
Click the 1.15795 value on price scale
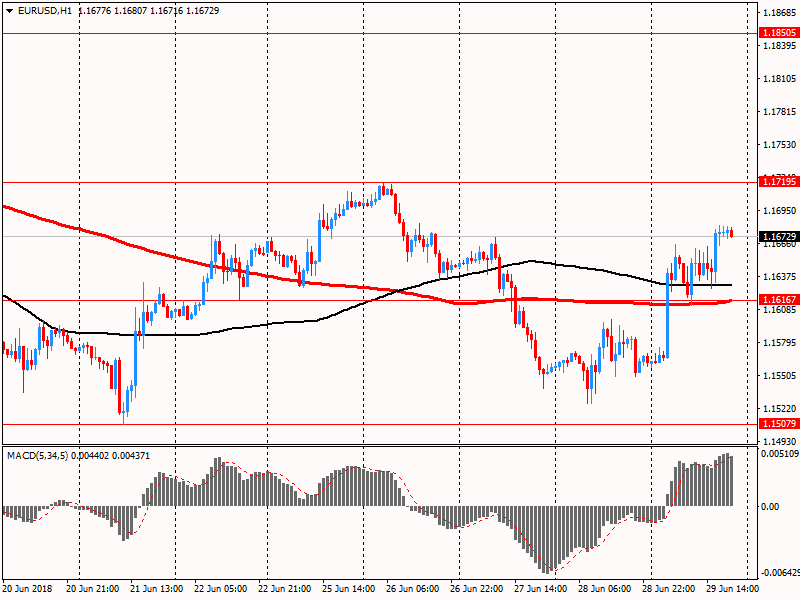[x=780, y=342]
